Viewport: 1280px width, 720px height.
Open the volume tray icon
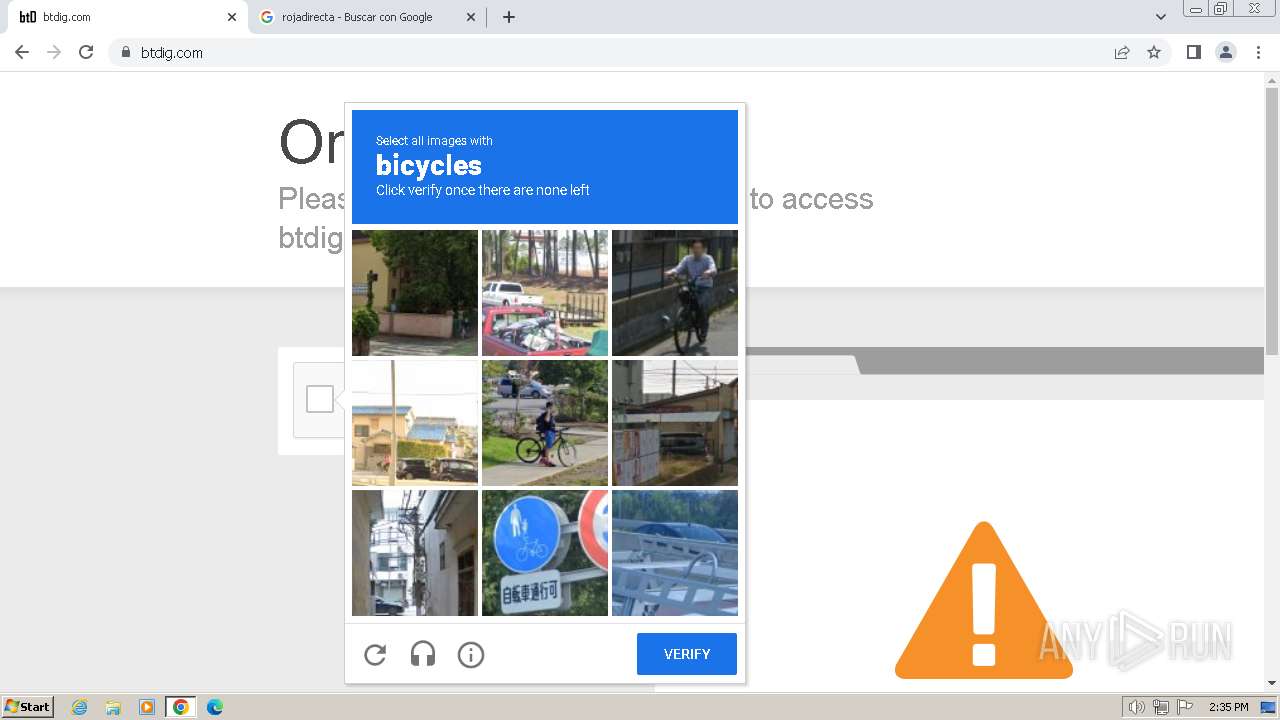pyautogui.click(x=1137, y=707)
